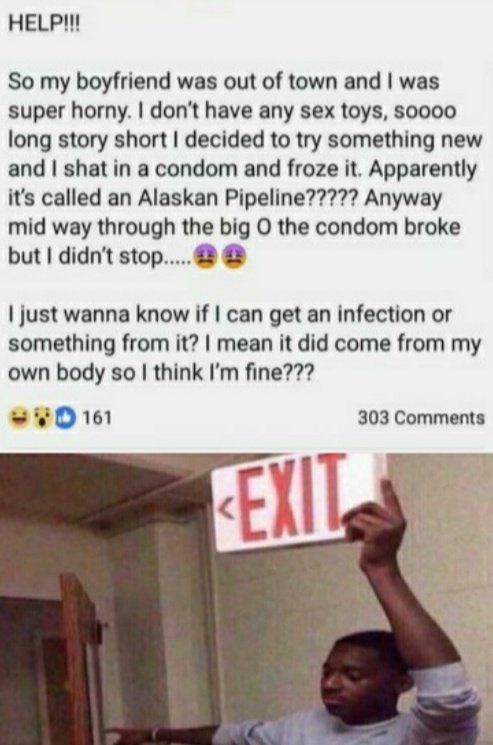
Task: Open the 303 Comments link
Action: tap(421, 418)
